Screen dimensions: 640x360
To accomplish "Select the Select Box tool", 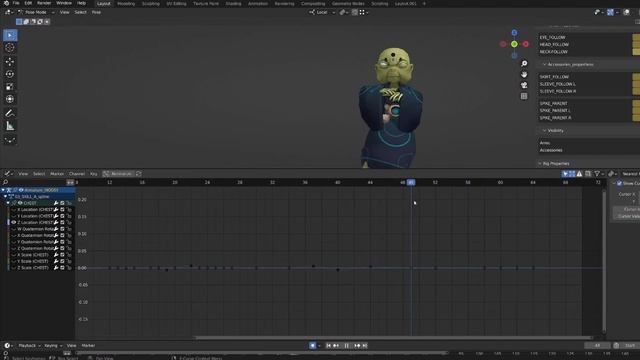I will tap(10, 35).
